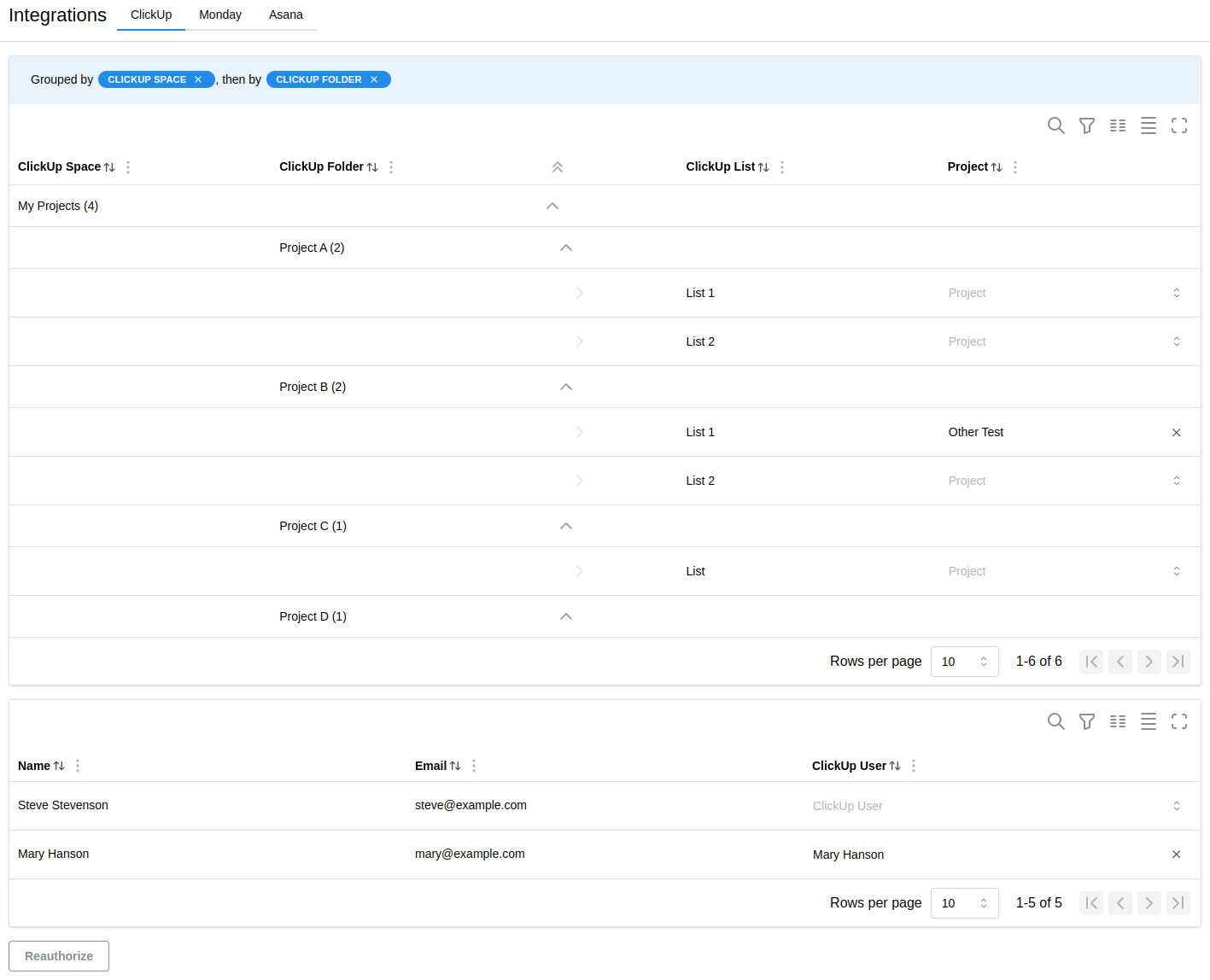
Task: Sort by the ClickUp Folder column
Action: coord(372,167)
